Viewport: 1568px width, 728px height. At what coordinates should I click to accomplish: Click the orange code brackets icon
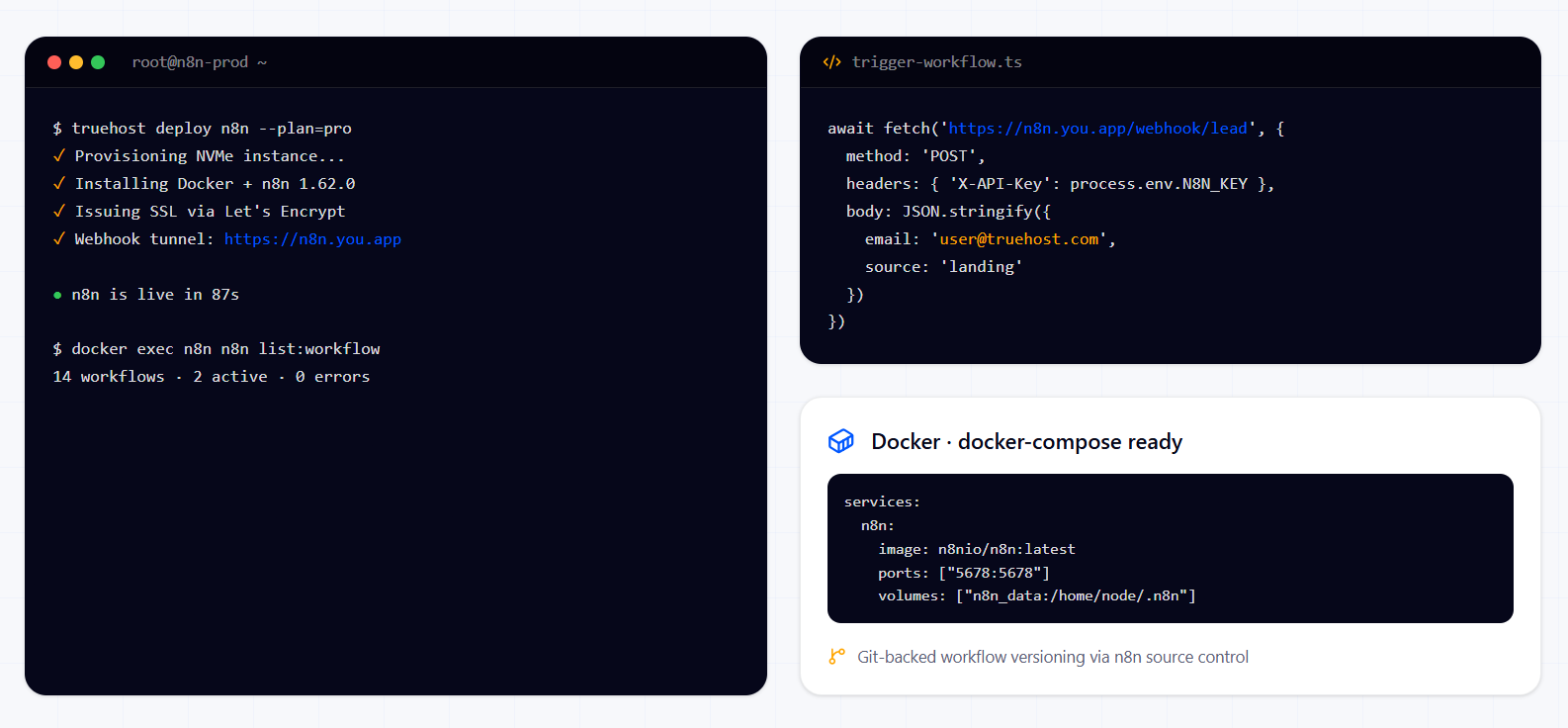click(832, 62)
